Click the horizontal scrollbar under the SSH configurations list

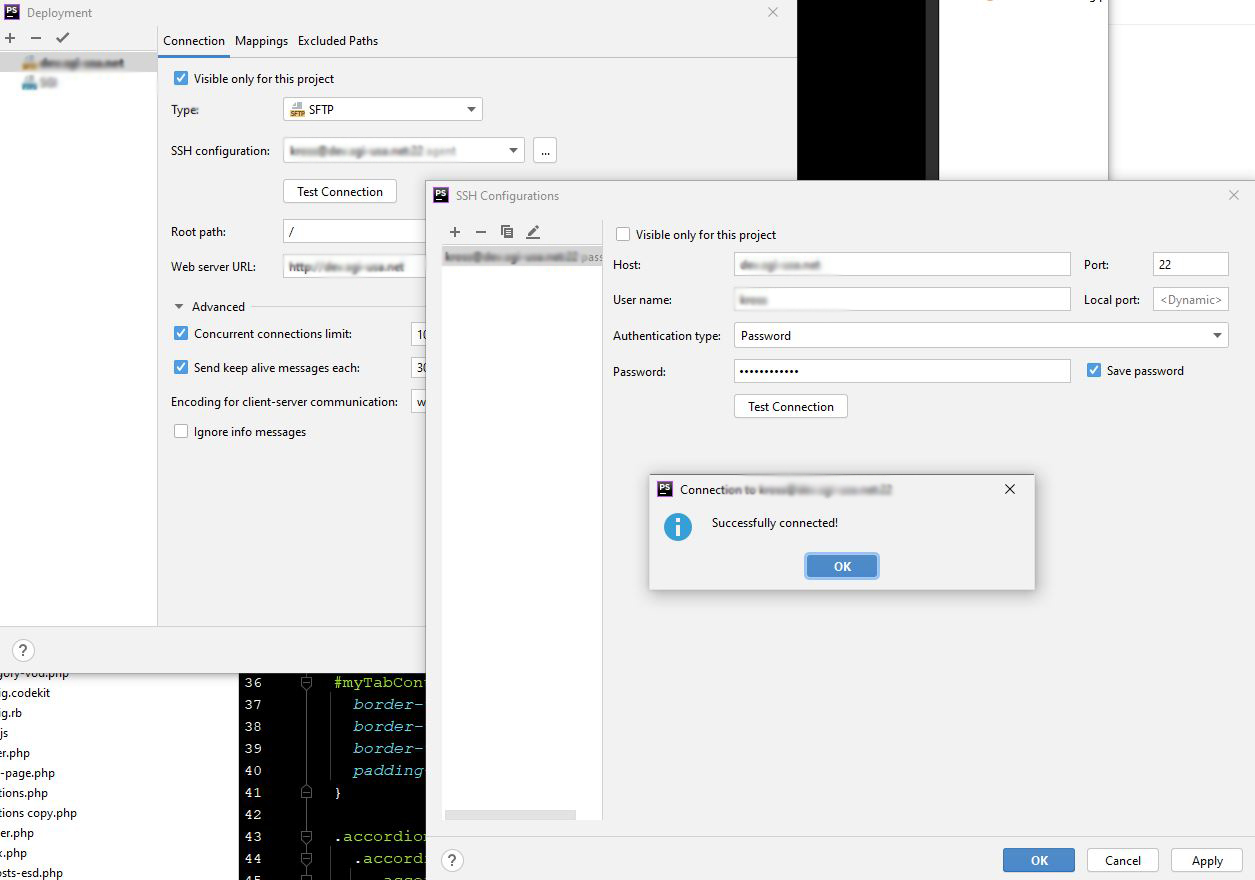click(510, 815)
